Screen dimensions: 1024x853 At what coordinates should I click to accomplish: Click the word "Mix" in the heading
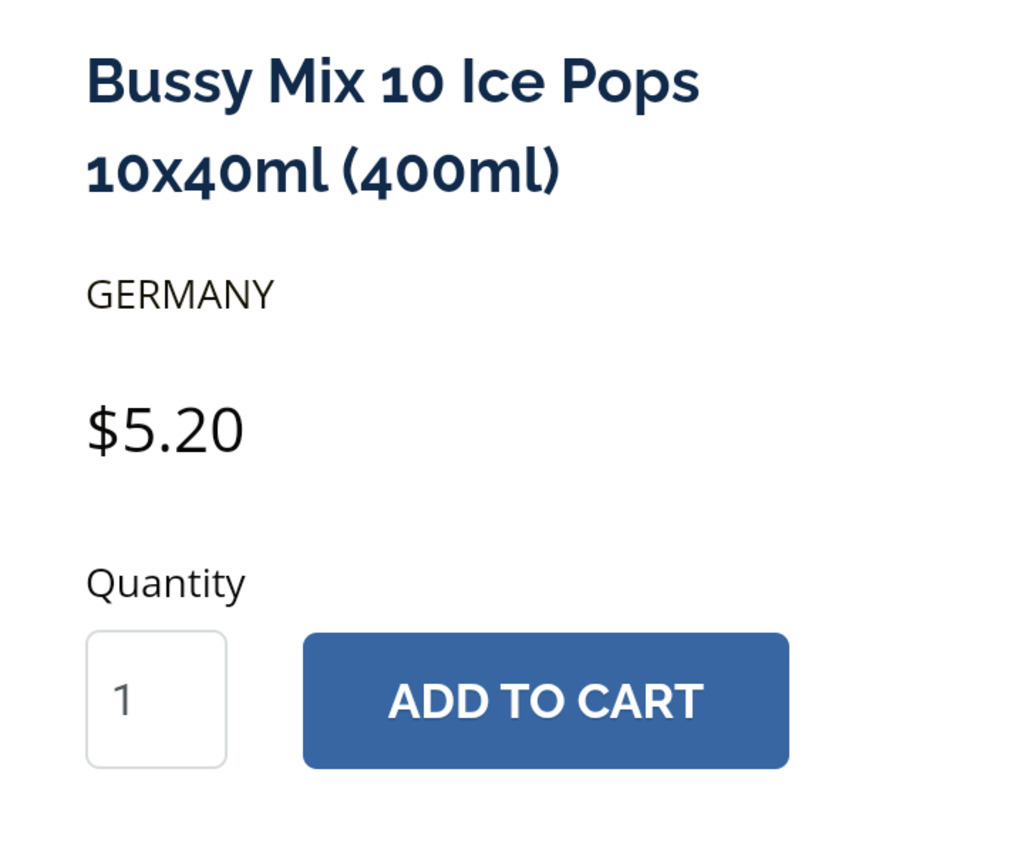316,82
